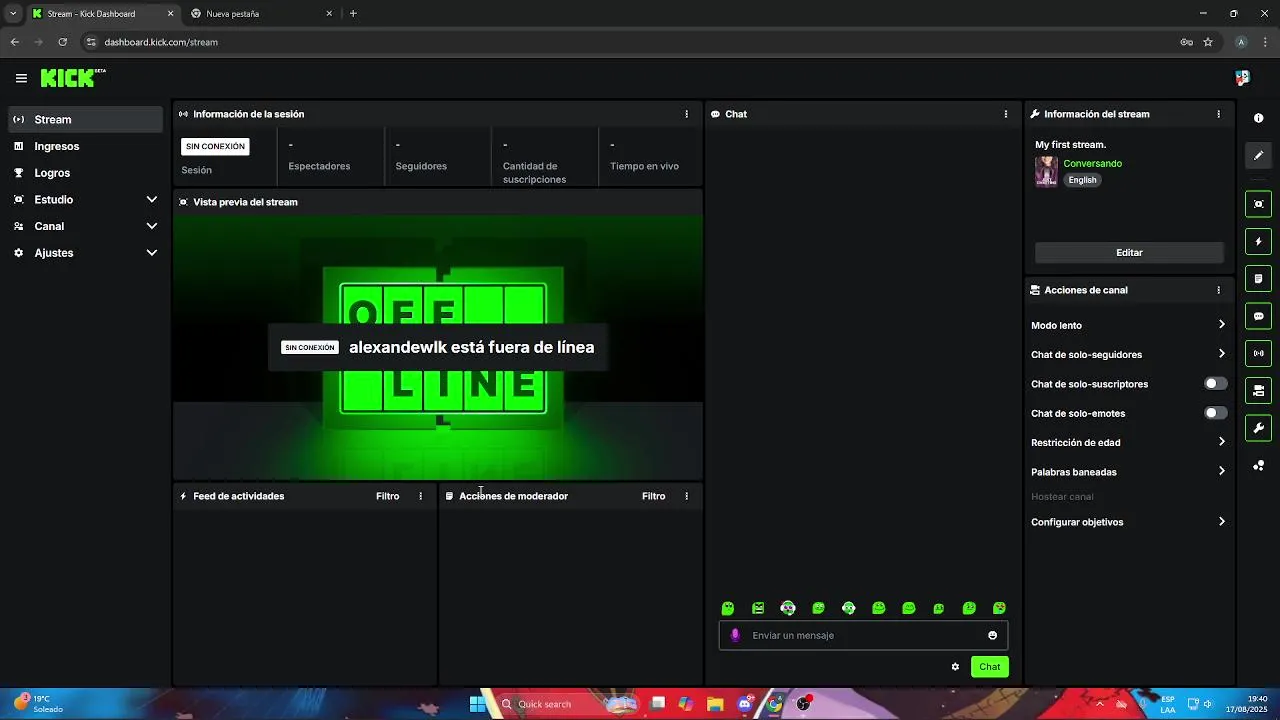Screen dimensions: 1280x720
Task: Open the hamburger menu beside Kick logo
Action: 21,78
